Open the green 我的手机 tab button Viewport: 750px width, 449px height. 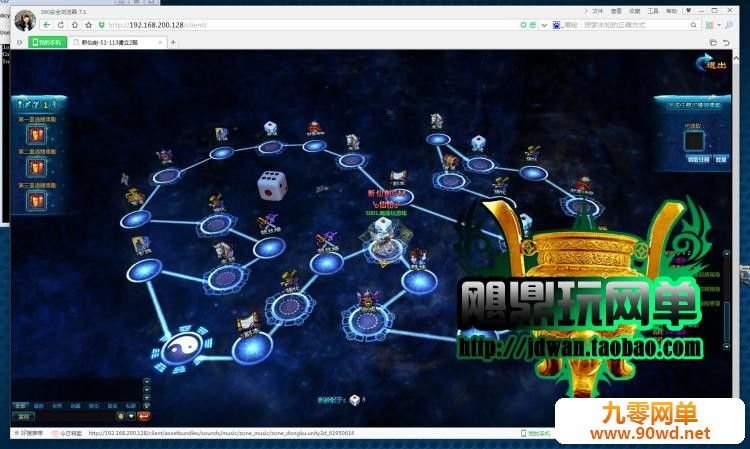click(x=47, y=43)
